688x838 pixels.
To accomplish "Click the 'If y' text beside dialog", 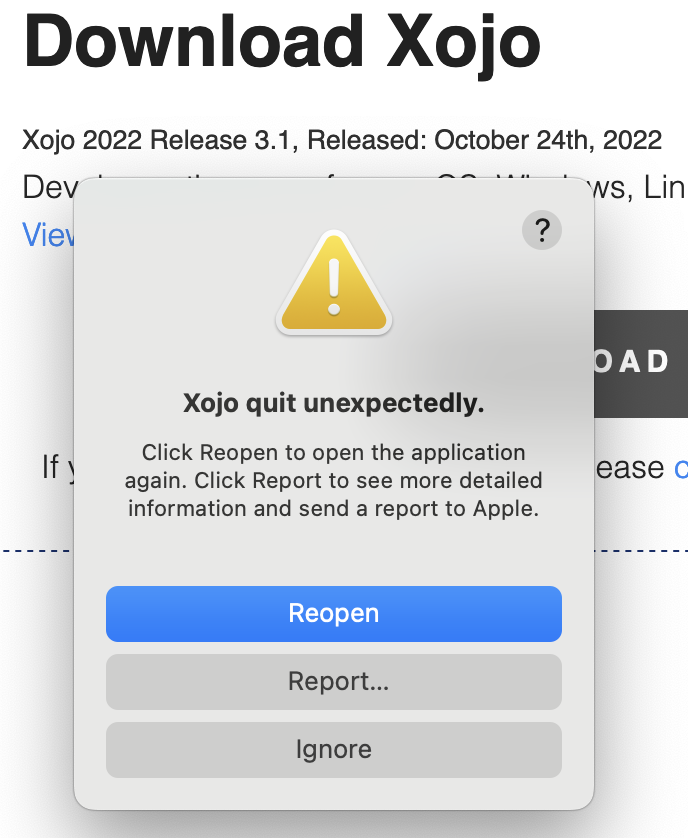I will (x=58, y=468).
